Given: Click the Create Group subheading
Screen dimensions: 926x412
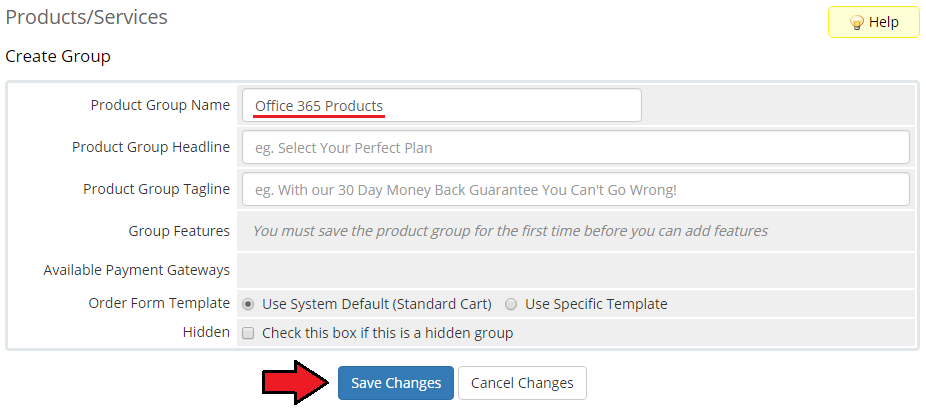Looking at the screenshot, I should click(58, 57).
